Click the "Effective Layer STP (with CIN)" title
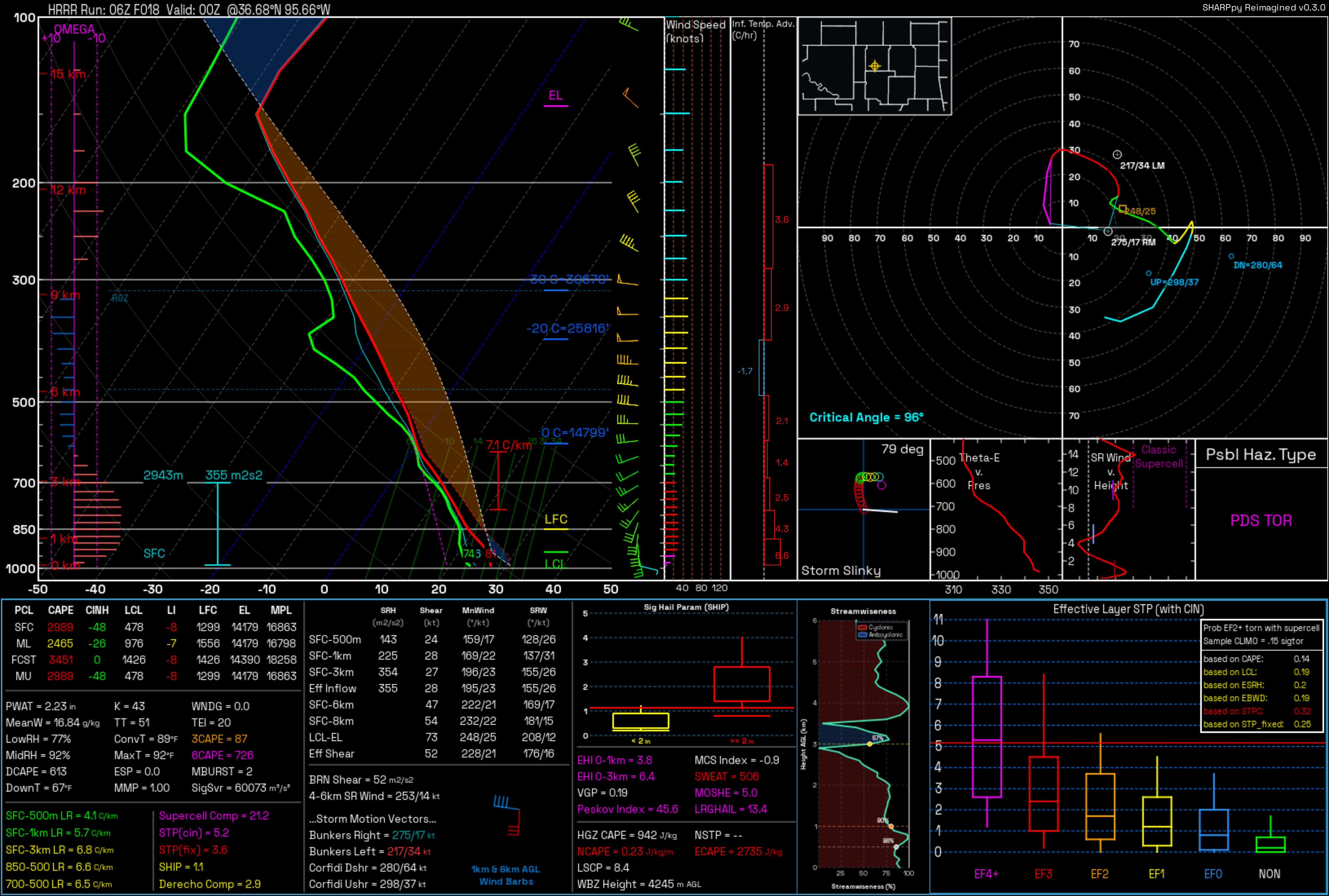This screenshot has width=1329, height=896. 1128,610
